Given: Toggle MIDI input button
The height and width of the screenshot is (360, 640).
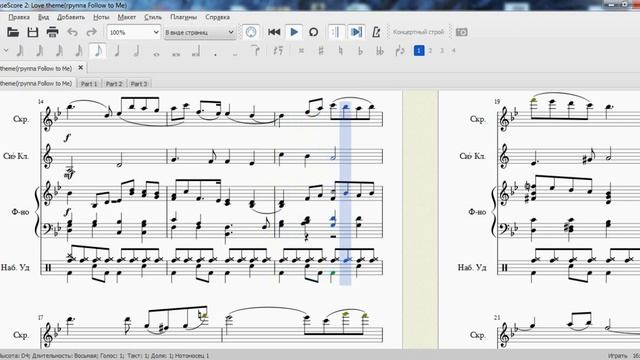Looking at the screenshot, I should (x=251, y=32).
